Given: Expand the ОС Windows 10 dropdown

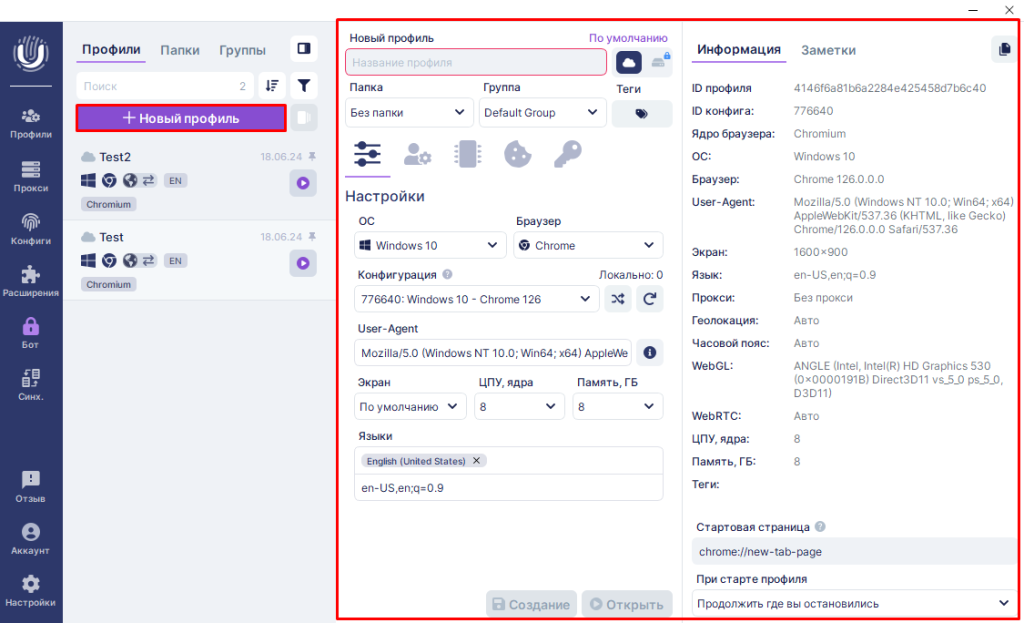Looking at the screenshot, I should click(x=430, y=245).
